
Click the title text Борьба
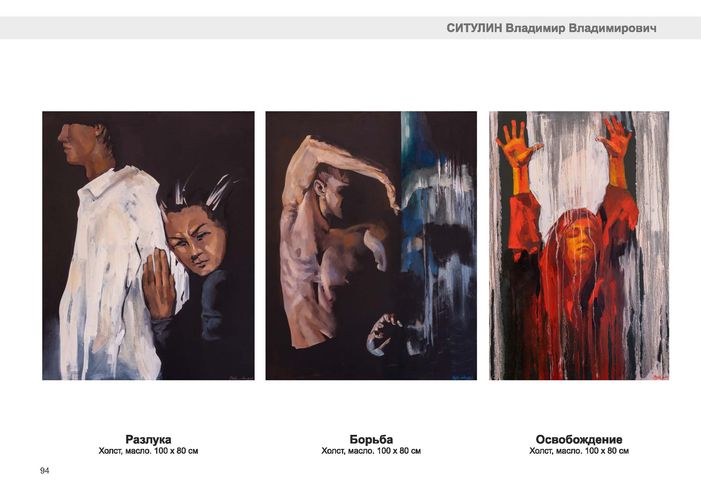371,439
